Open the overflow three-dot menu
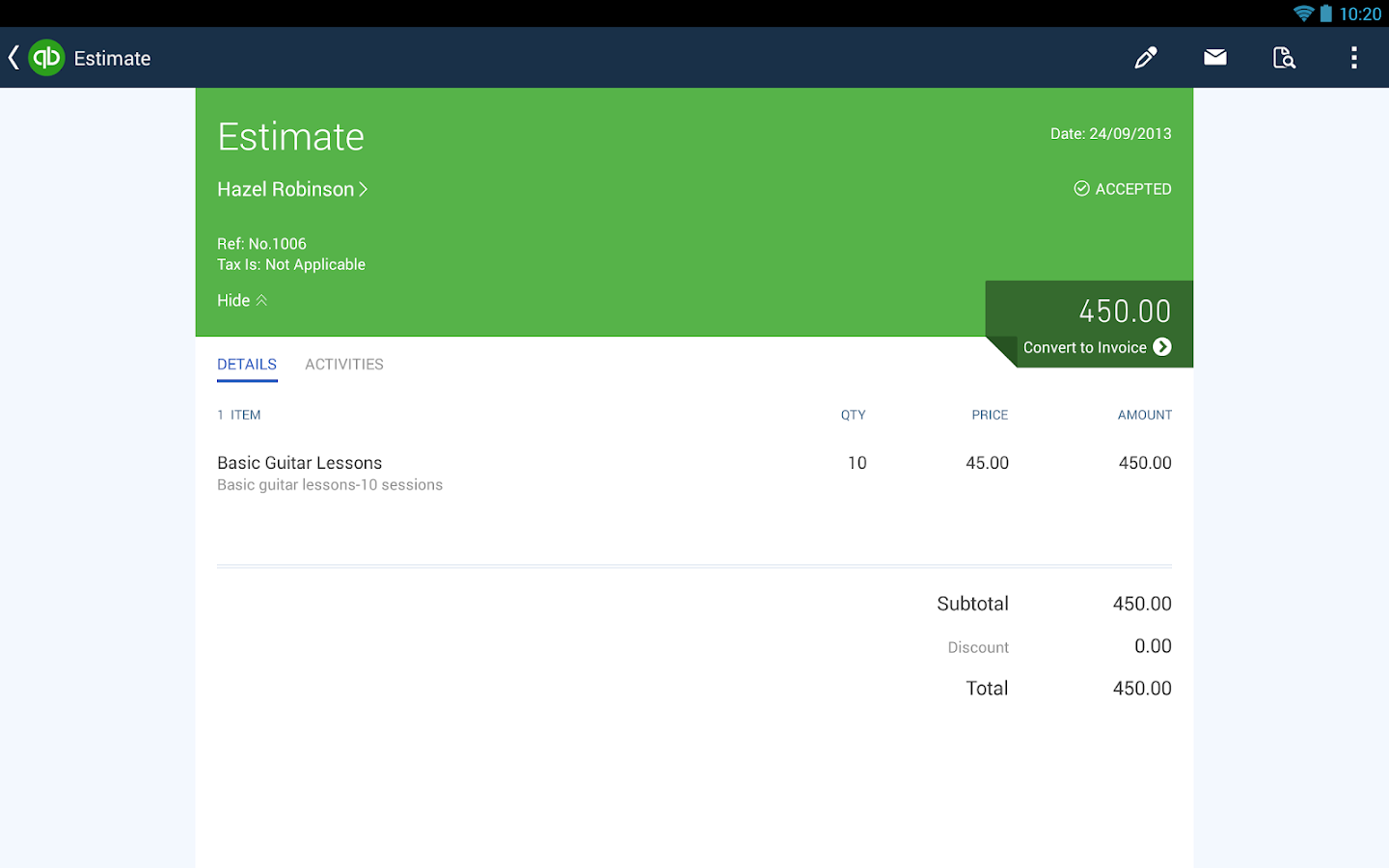The image size is (1389, 868). [1353, 57]
